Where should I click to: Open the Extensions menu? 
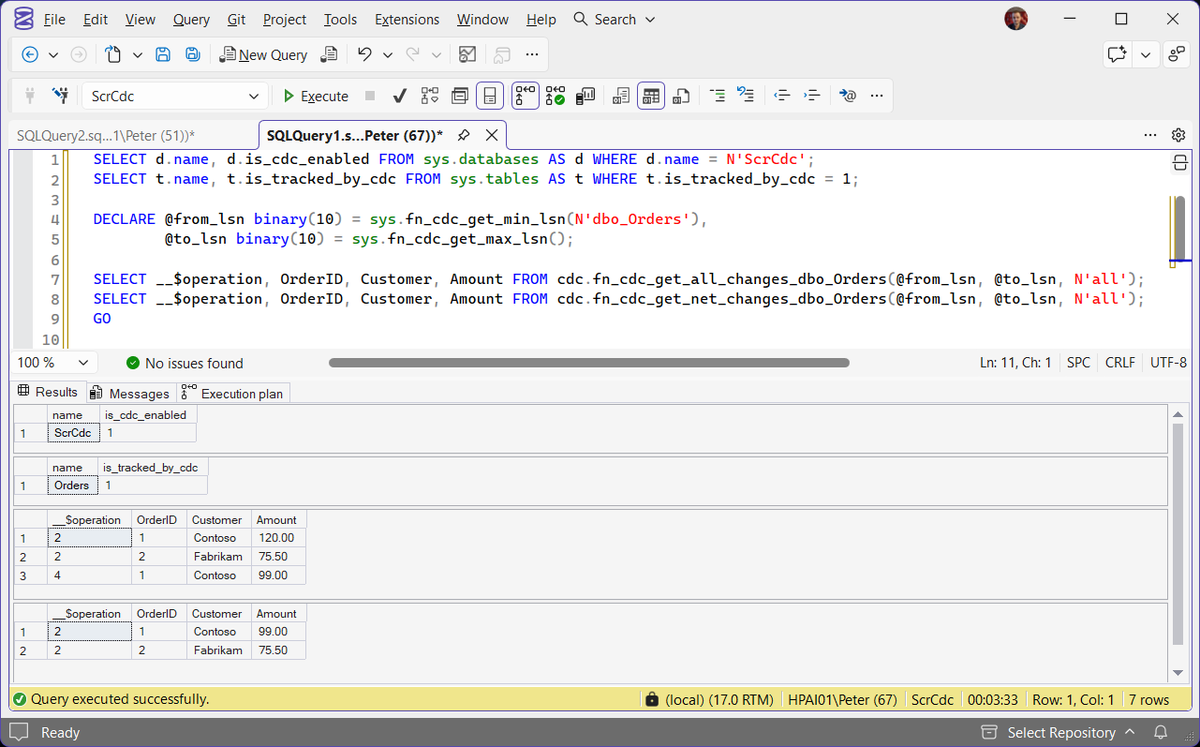click(407, 19)
